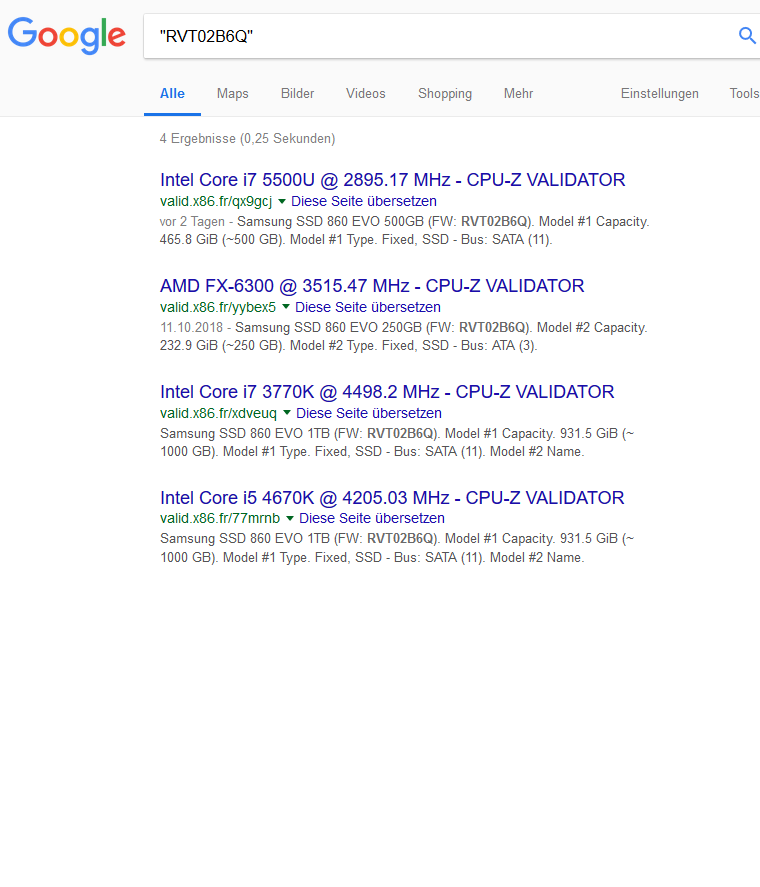Click the URL valid.x86.fr/qx9gcj

tap(216, 201)
